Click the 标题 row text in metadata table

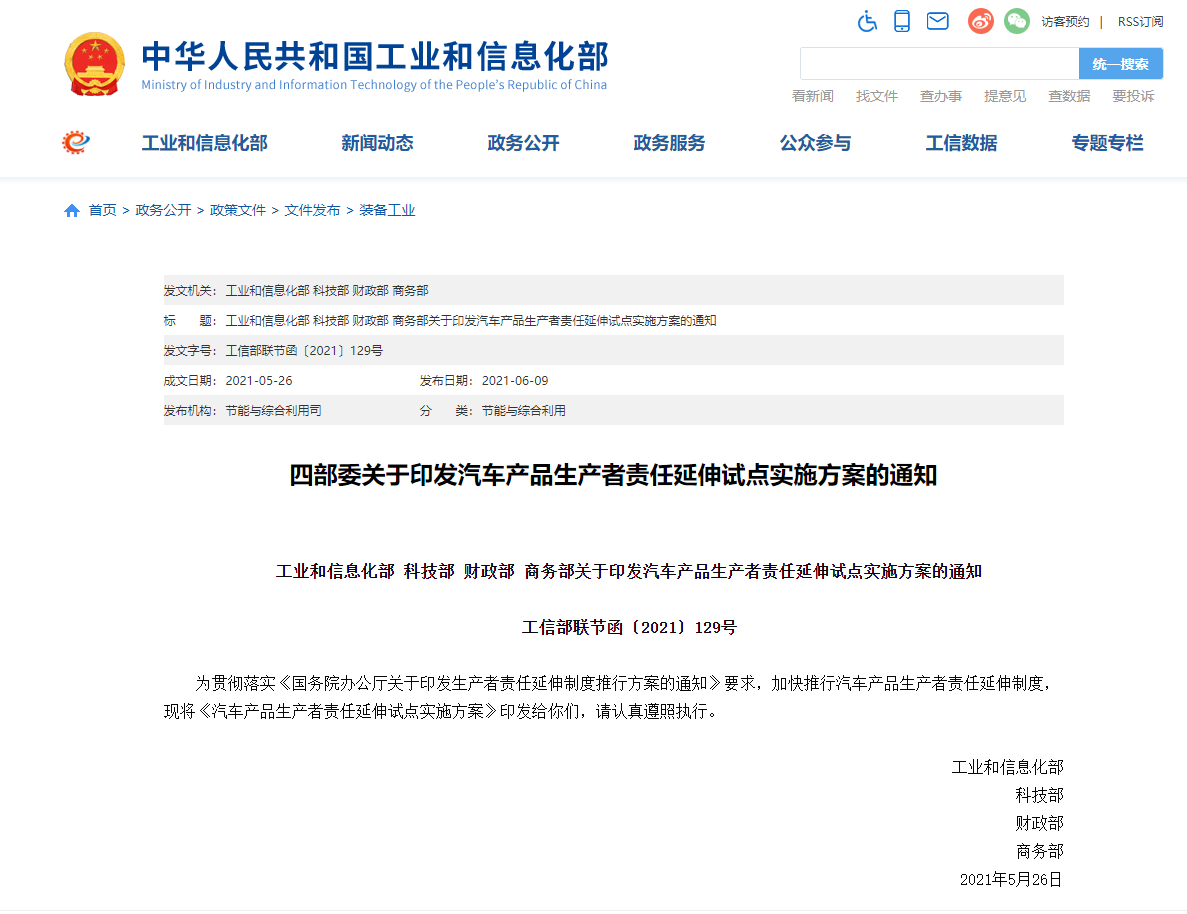coord(471,321)
